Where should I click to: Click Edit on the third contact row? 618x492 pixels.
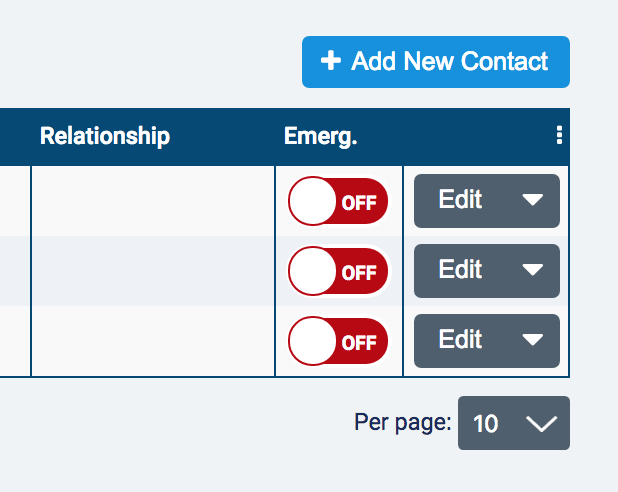[x=461, y=340]
